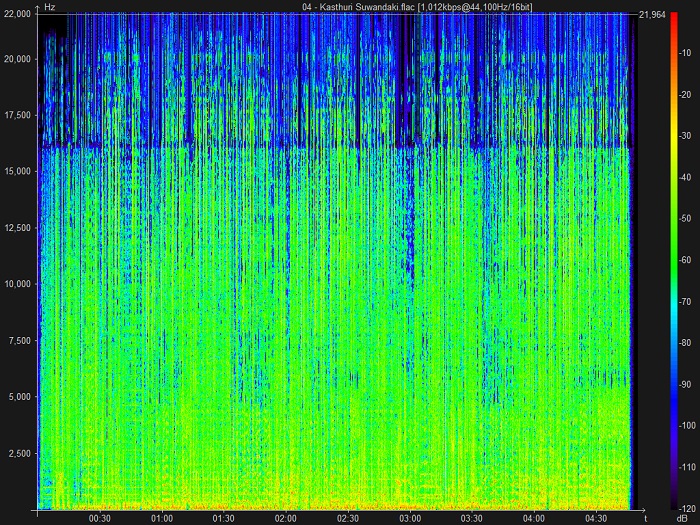Click the Hz unit label

[50, 7]
